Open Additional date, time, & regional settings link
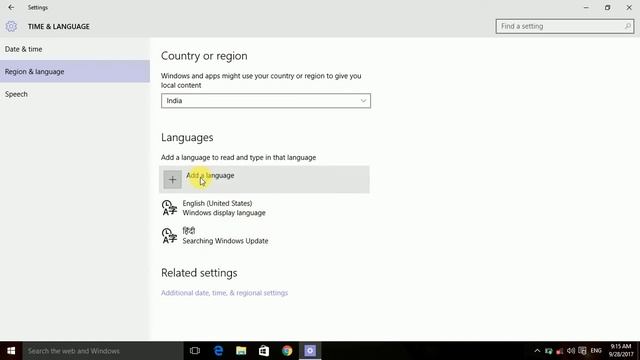Screen dimensions: 640x360 click(224, 293)
